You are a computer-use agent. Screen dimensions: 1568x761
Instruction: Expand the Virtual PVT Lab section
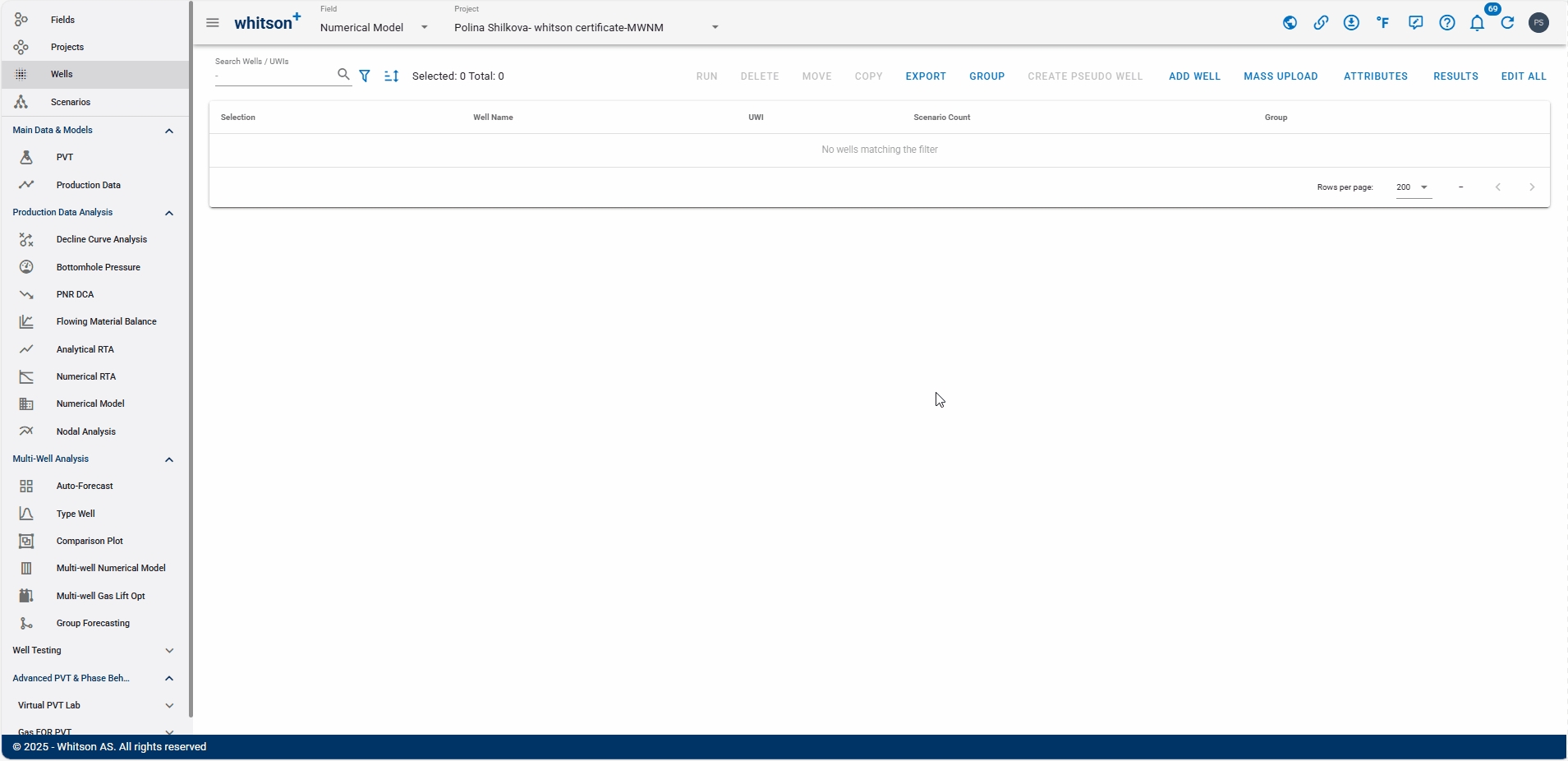pyautogui.click(x=169, y=705)
